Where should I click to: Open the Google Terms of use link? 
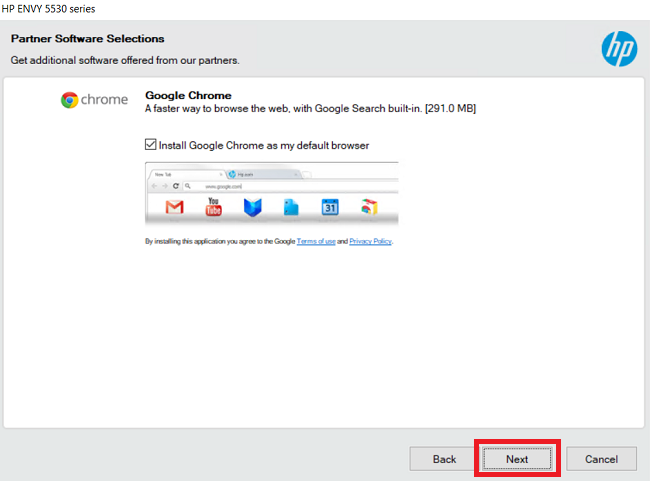click(x=316, y=241)
